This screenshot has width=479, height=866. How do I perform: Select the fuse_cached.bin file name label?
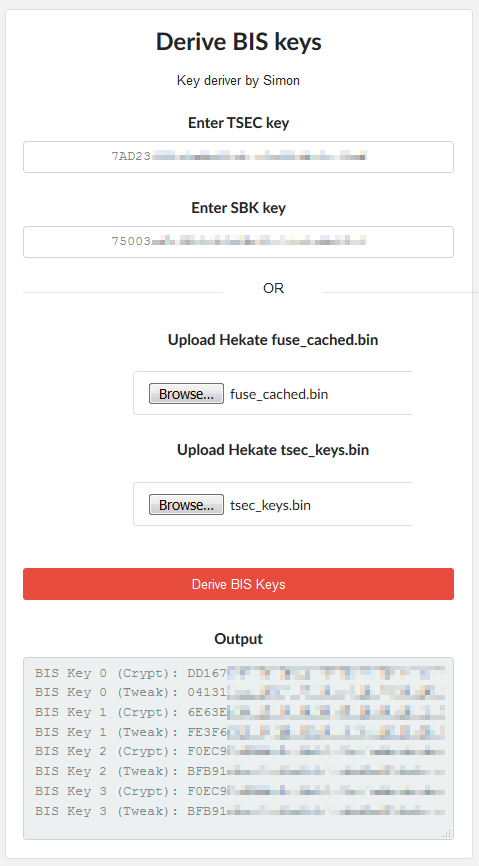279,394
